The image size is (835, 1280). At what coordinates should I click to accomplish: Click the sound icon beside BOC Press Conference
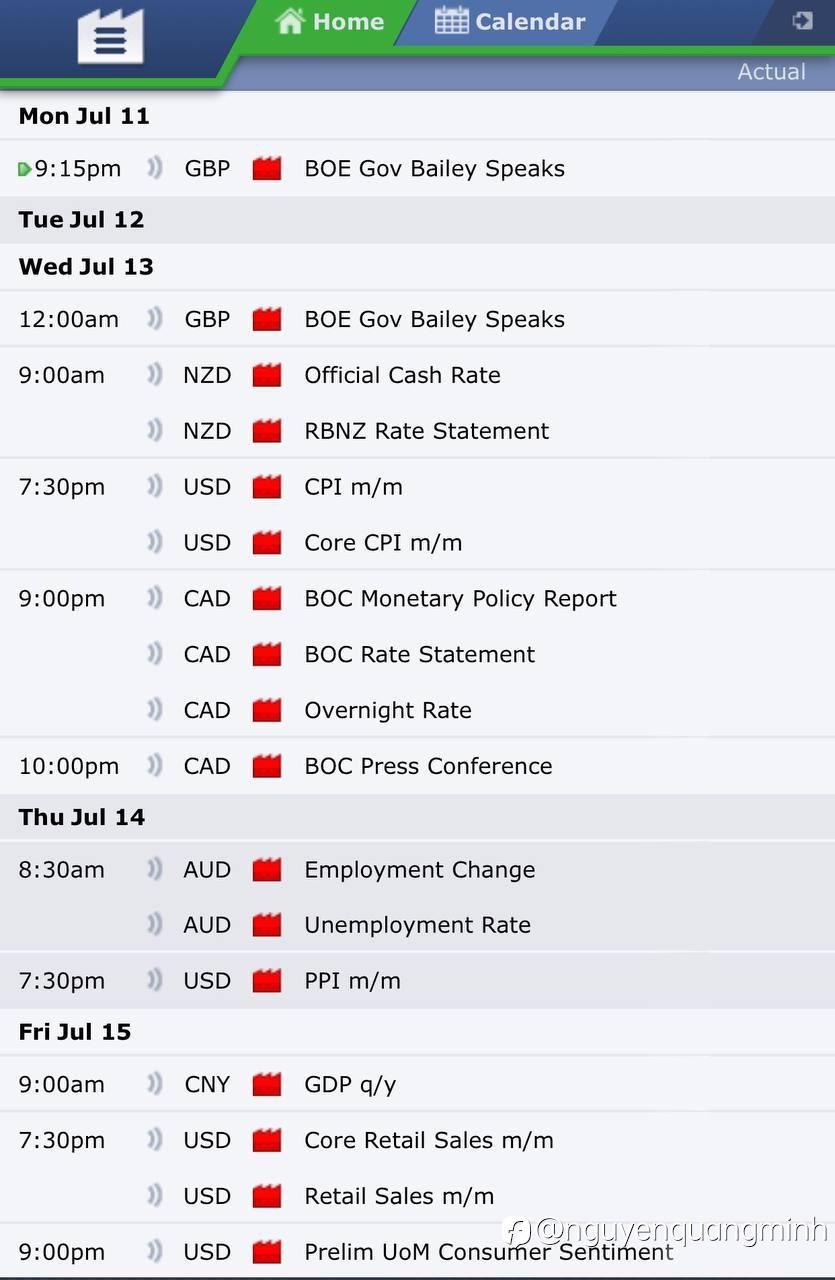click(154, 766)
